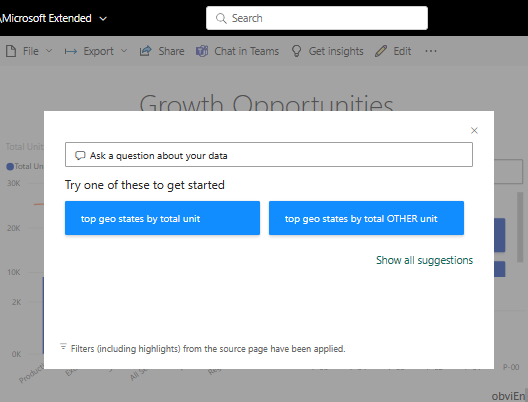The width and height of the screenshot is (528, 402).
Task: Open the Share menu item
Action: tap(162, 51)
